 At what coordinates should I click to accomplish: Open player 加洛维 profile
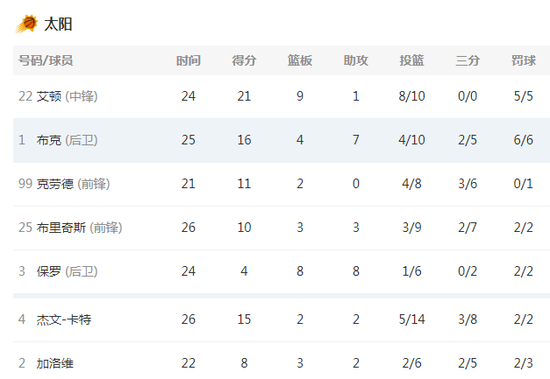55,363
